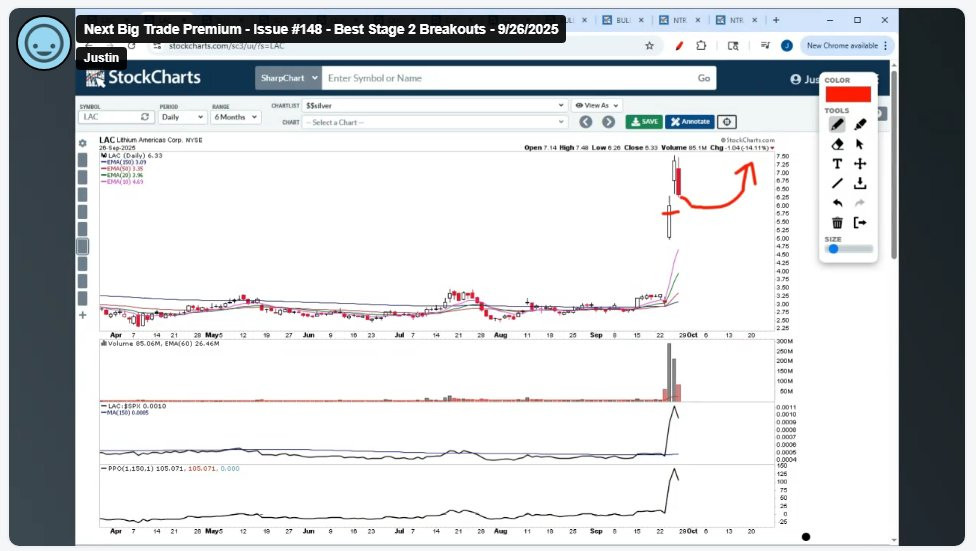Delete drawings with the trash icon
976x551 pixels.
pos(837,222)
